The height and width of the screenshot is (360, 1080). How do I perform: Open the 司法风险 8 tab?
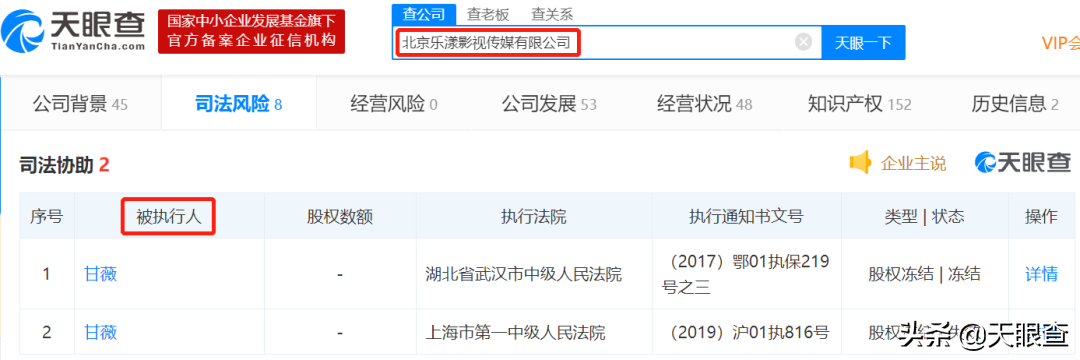(x=238, y=105)
